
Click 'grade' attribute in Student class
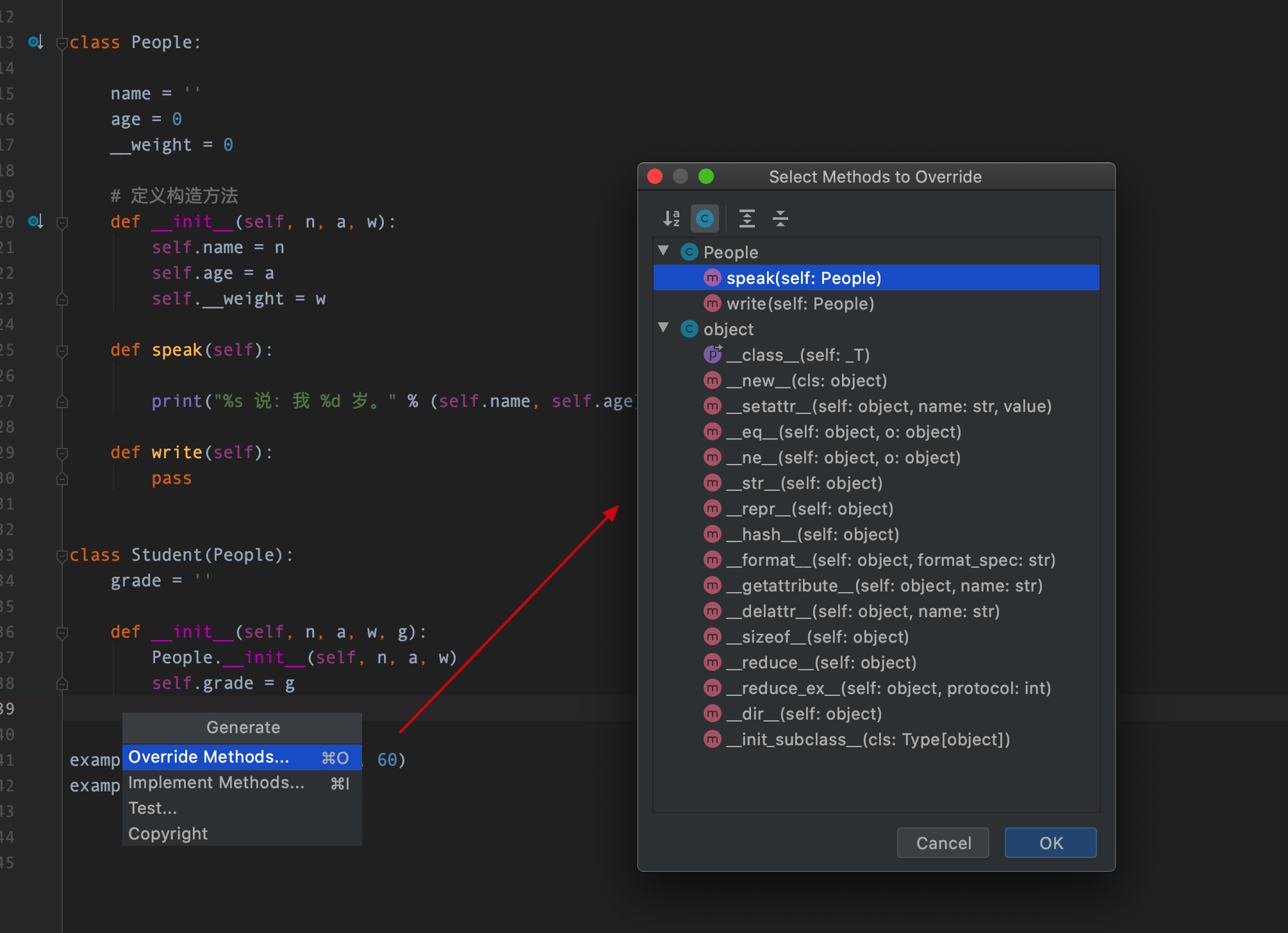[136, 581]
